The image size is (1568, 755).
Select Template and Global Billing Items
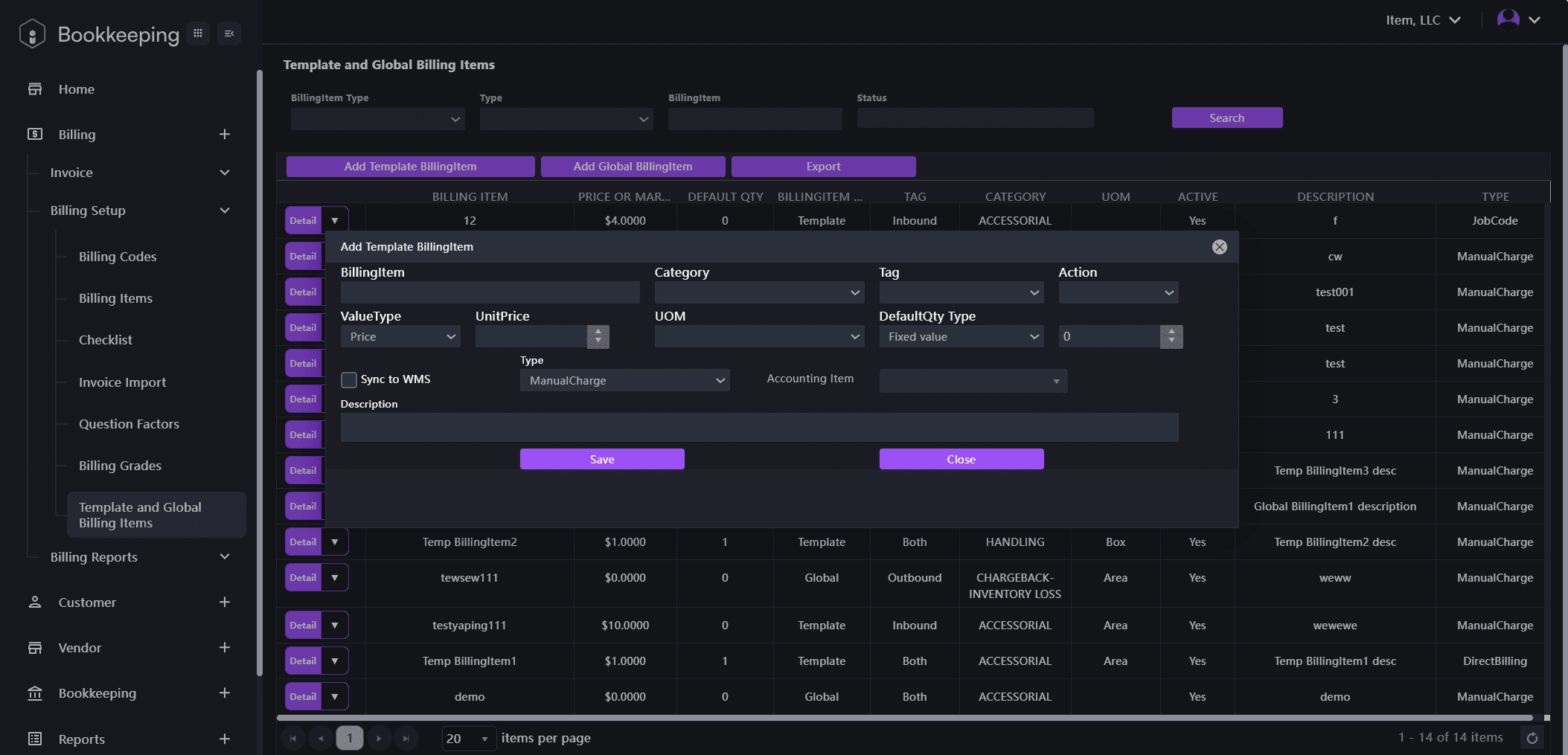coord(156,515)
